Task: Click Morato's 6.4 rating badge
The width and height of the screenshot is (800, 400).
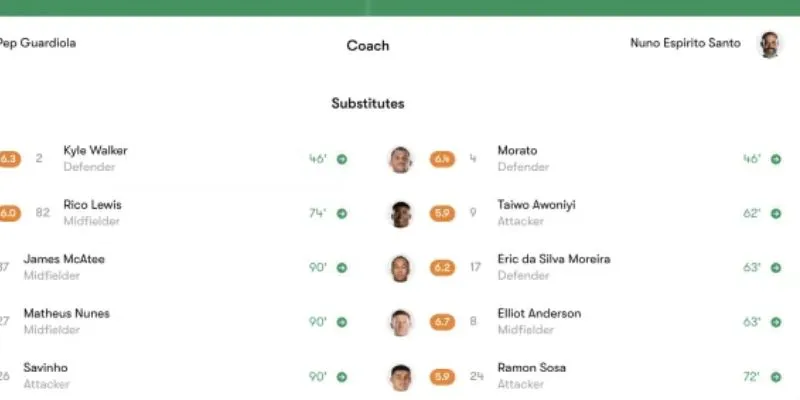Action: 442,159
